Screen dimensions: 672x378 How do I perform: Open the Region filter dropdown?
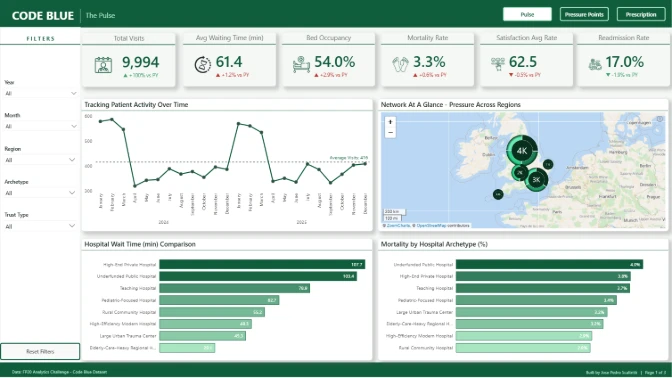click(x=40, y=160)
